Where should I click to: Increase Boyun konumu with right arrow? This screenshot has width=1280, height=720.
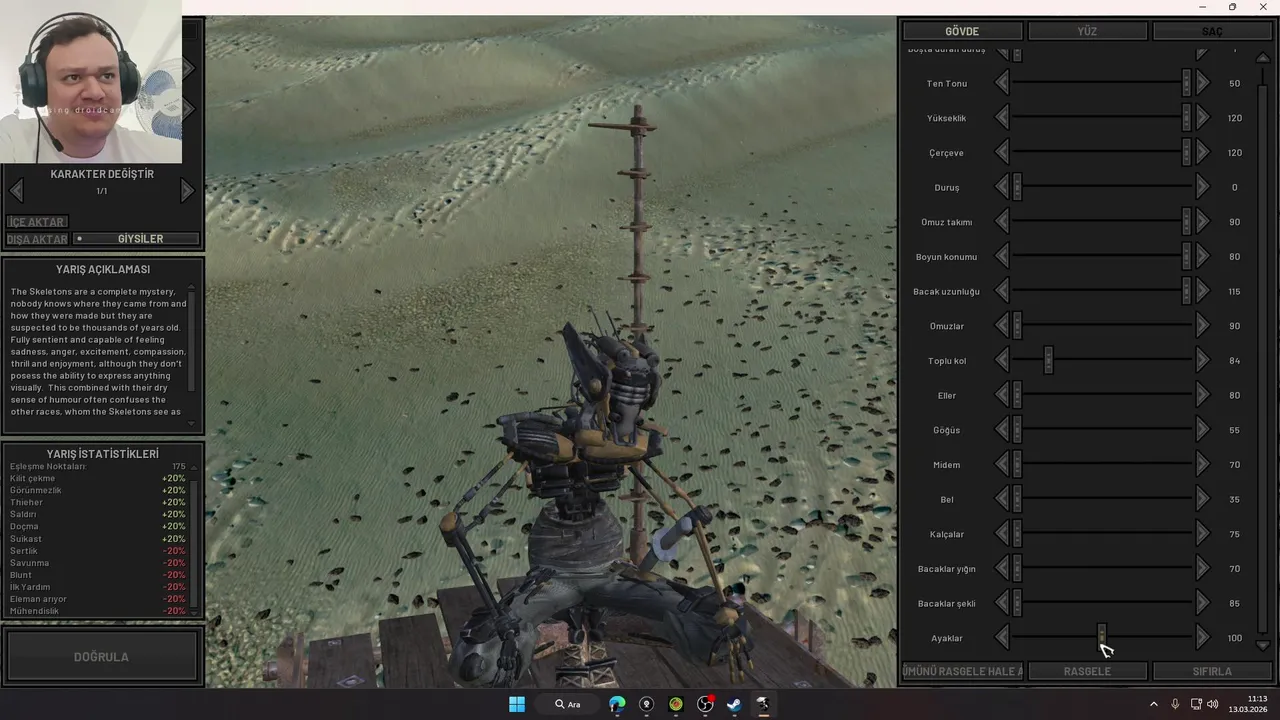(x=1203, y=256)
